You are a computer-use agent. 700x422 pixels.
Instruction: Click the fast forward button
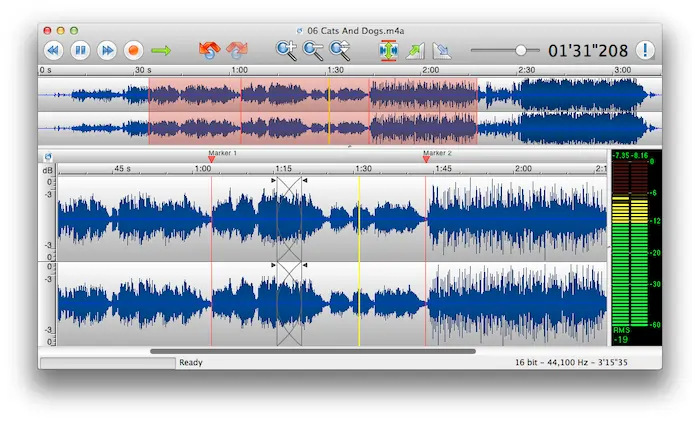click(107, 49)
